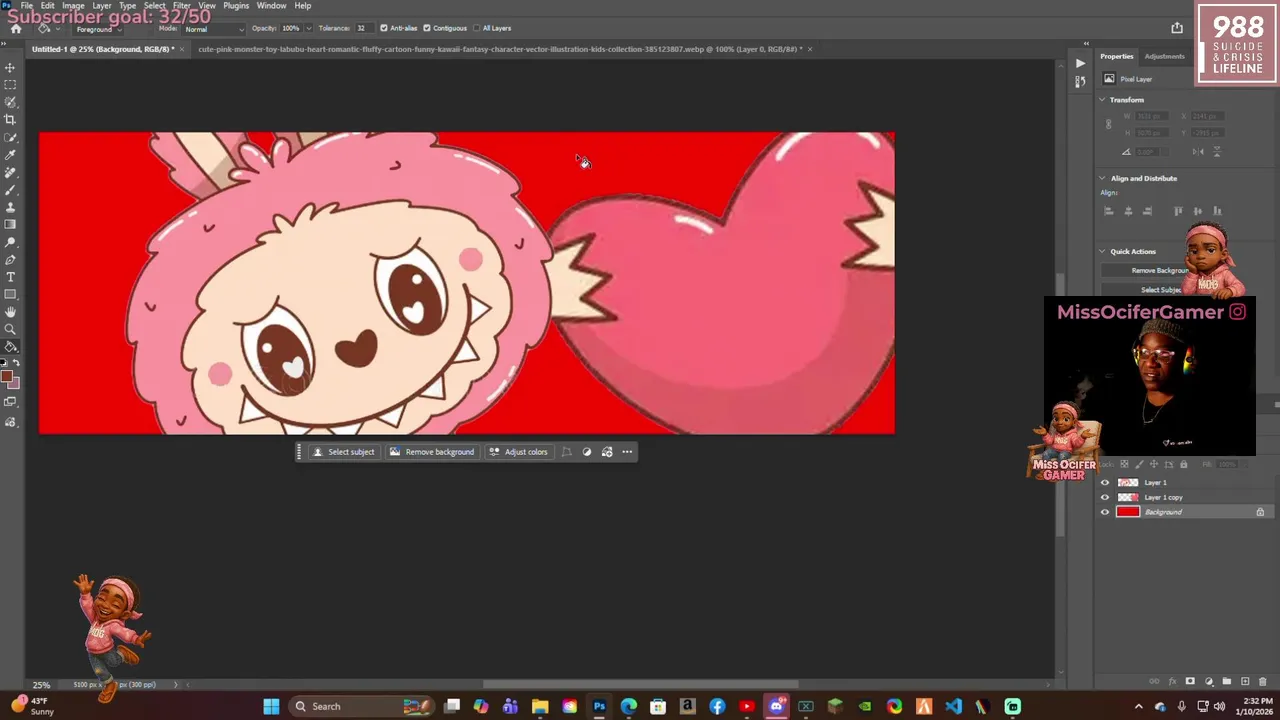Screen dimensions: 1280x720
Task: Toggle the Contiguous checkbox
Action: (x=427, y=28)
